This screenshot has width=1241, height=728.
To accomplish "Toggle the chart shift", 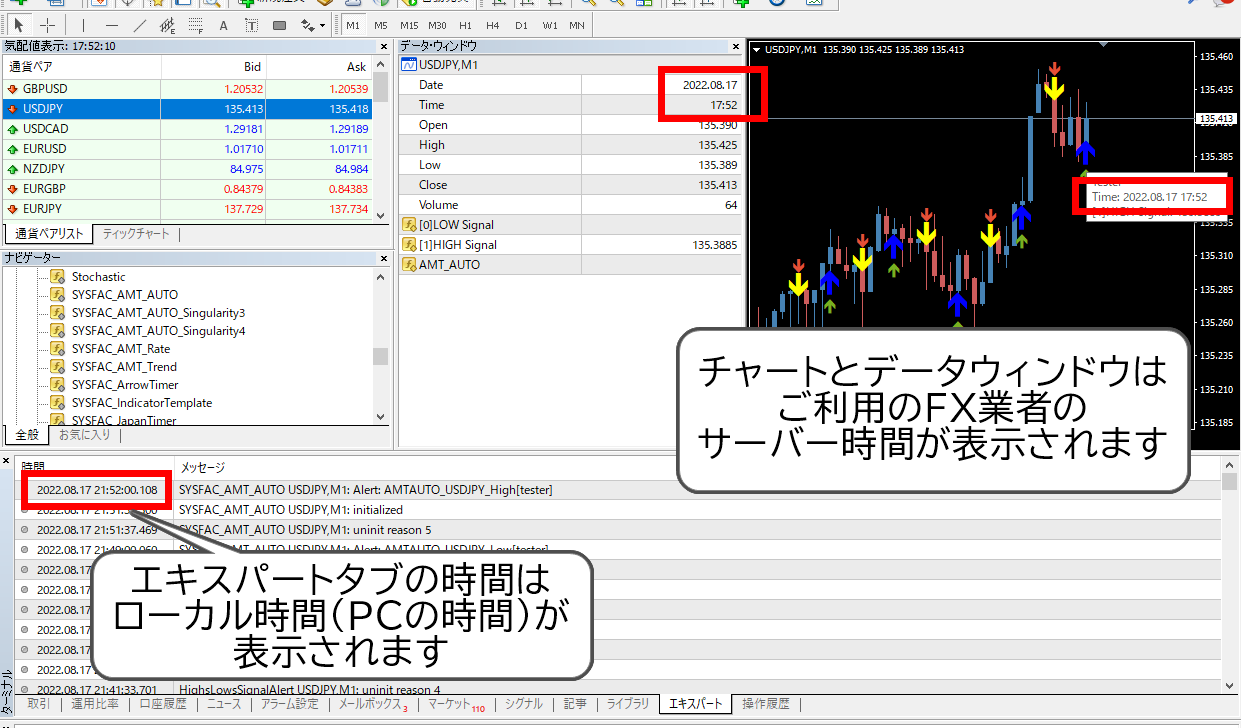I will pos(709,6).
